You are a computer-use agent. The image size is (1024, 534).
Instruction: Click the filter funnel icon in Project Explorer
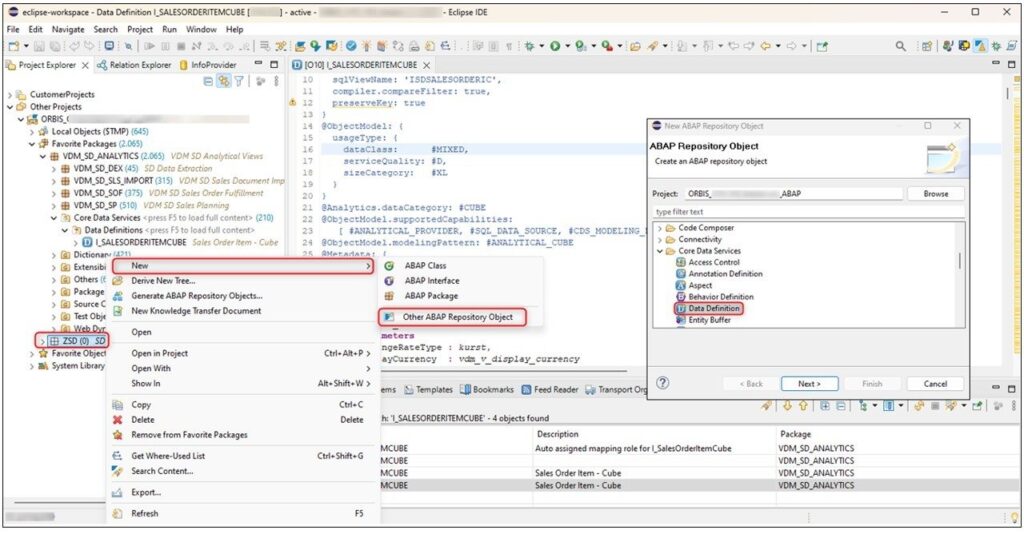[x=239, y=81]
